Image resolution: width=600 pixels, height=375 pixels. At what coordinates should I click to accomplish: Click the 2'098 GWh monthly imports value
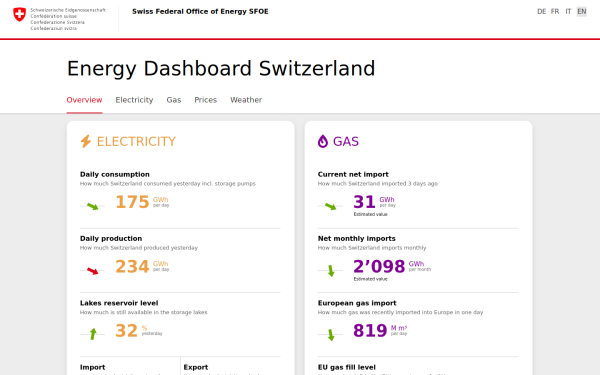click(x=392, y=266)
